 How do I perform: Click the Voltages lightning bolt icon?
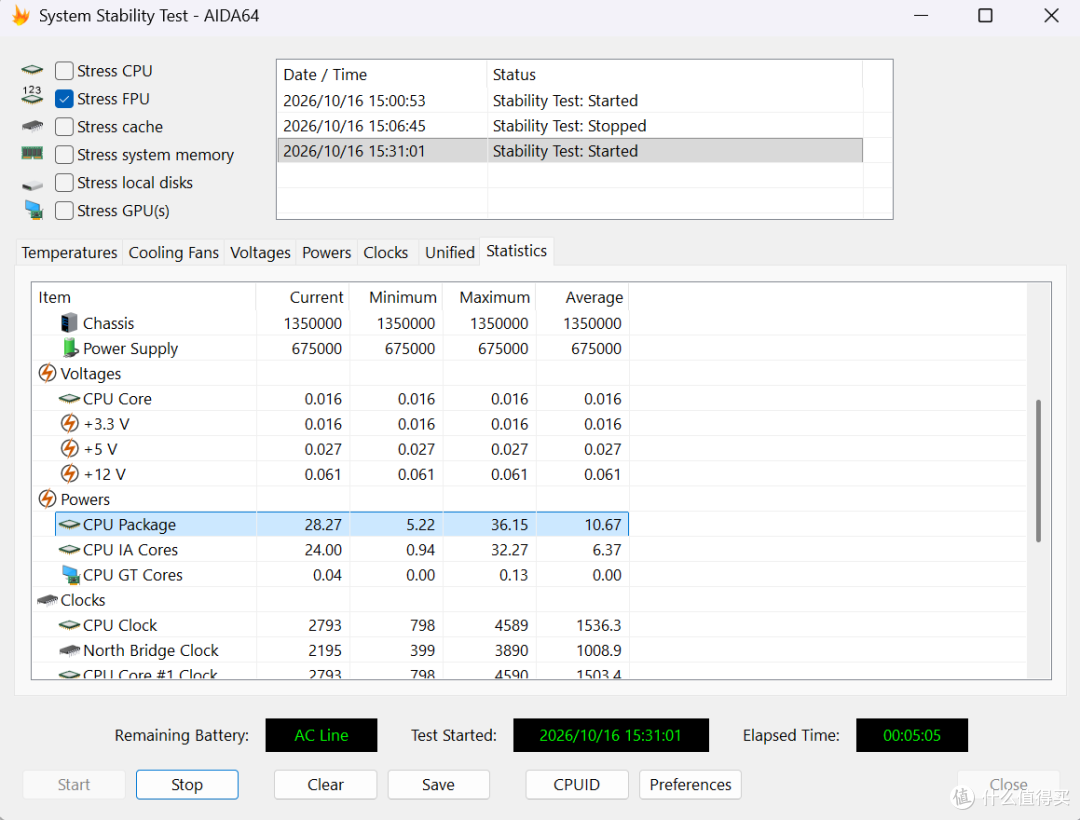click(47, 373)
